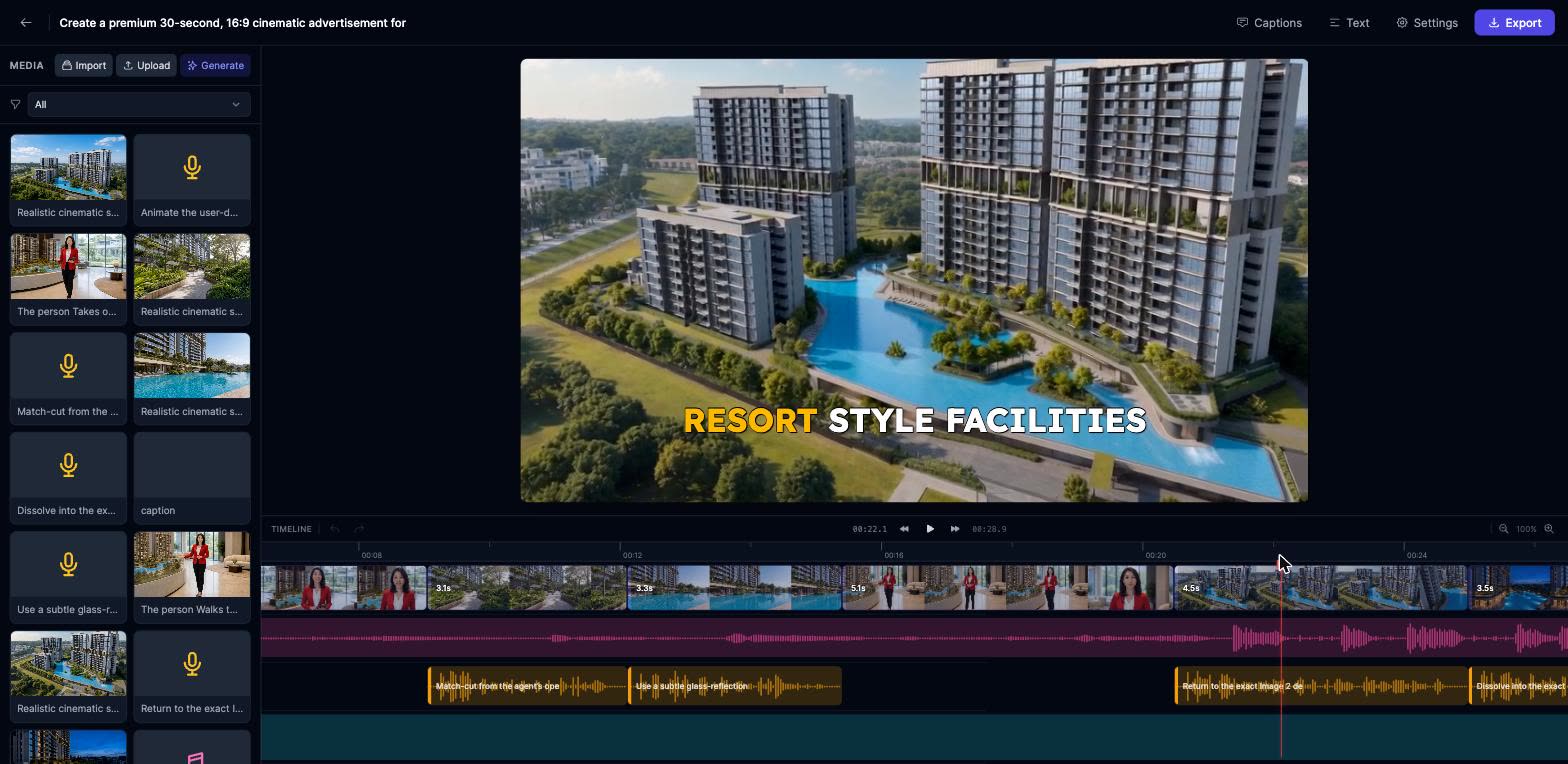Export the video project
This screenshot has height=764, width=1568.
pyautogui.click(x=1514, y=23)
